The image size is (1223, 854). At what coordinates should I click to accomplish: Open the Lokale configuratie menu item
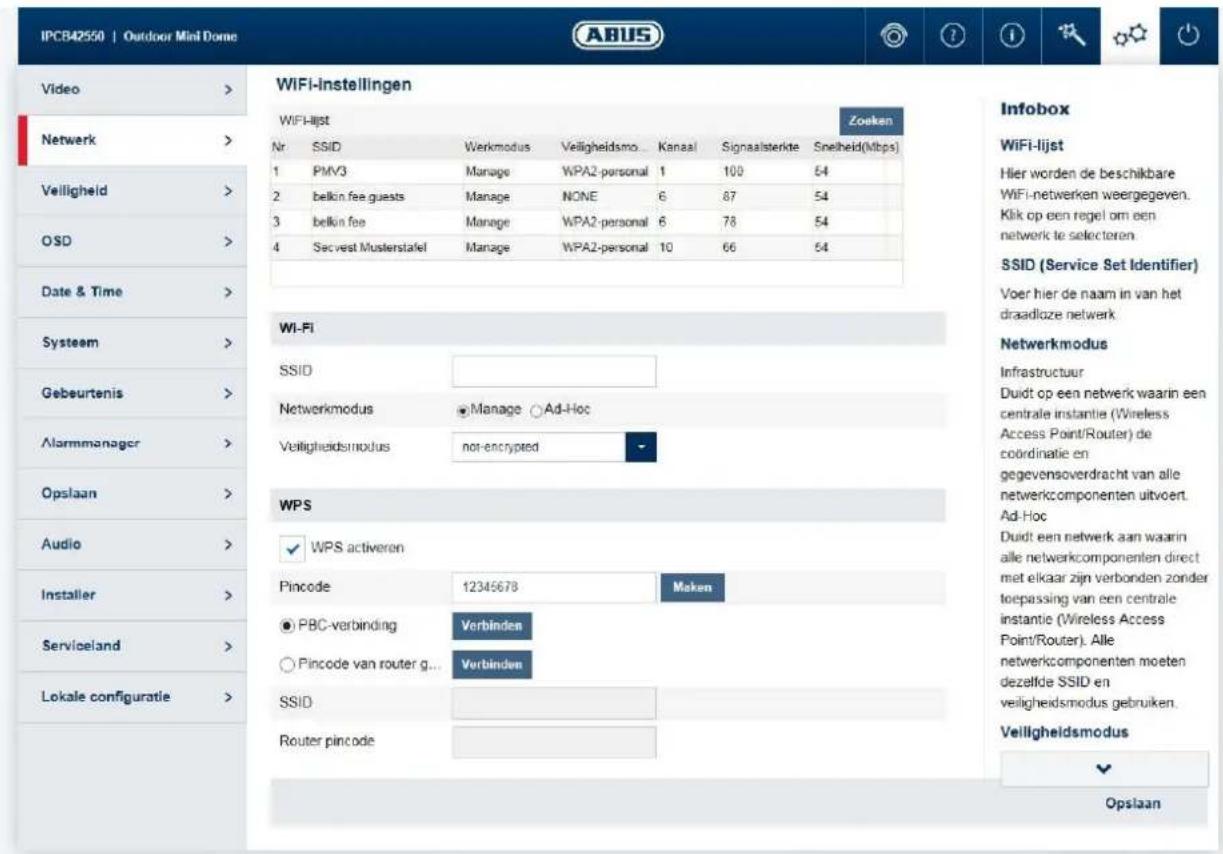(x=132, y=695)
